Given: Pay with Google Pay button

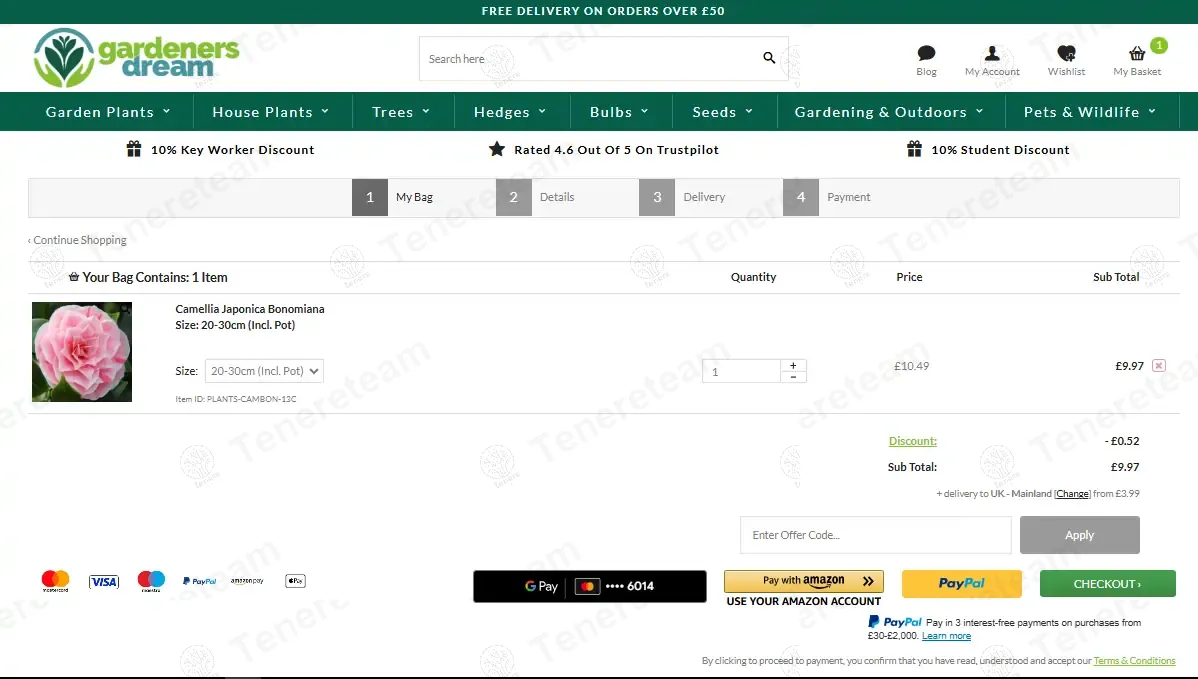Looking at the screenshot, I should pyautogui.click(x=590, y=586).
